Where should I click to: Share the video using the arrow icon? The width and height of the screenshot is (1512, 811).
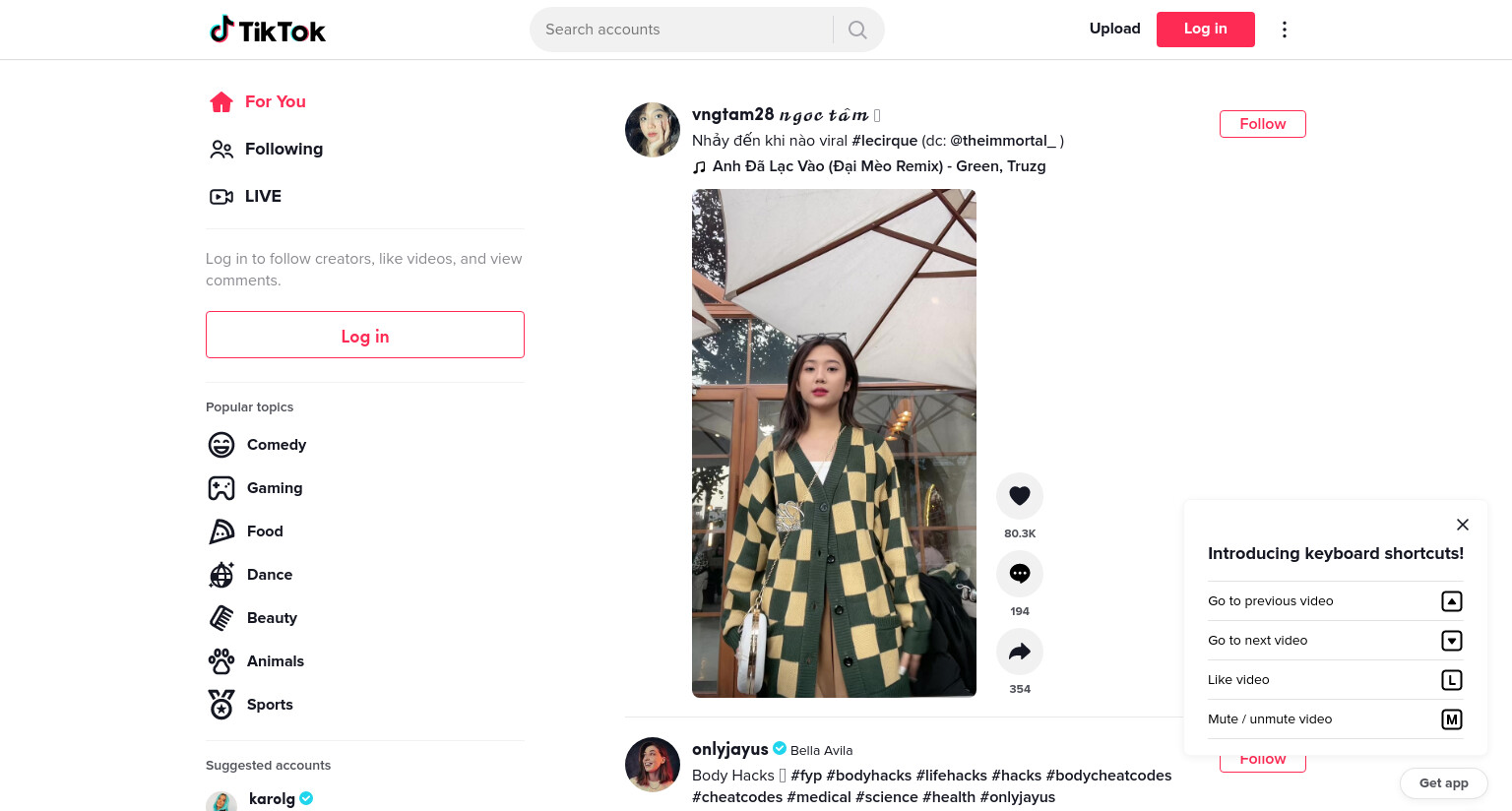pos(1020,652)
